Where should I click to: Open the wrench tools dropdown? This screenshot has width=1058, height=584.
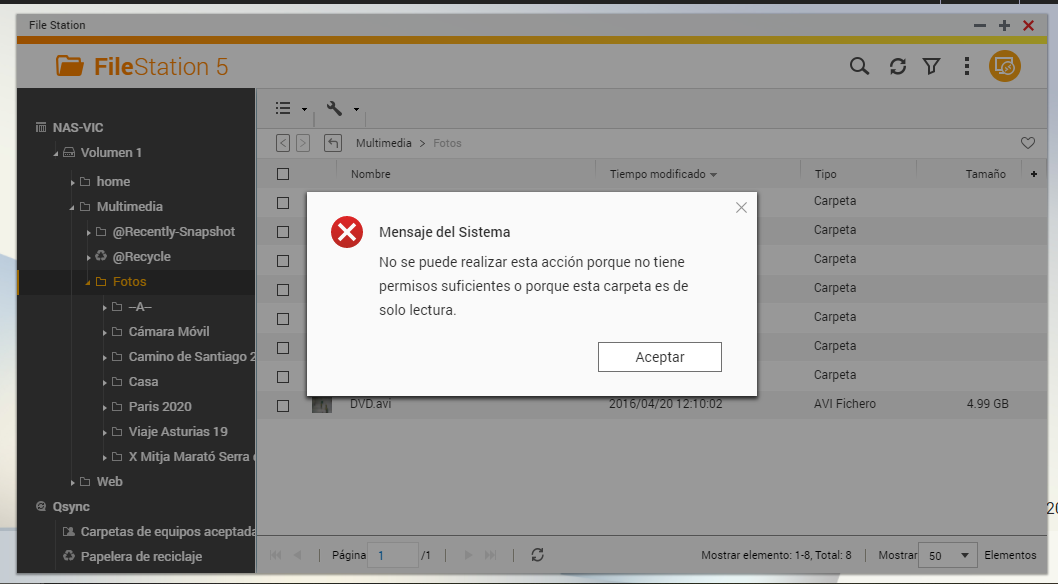click(x=342, y=109)
